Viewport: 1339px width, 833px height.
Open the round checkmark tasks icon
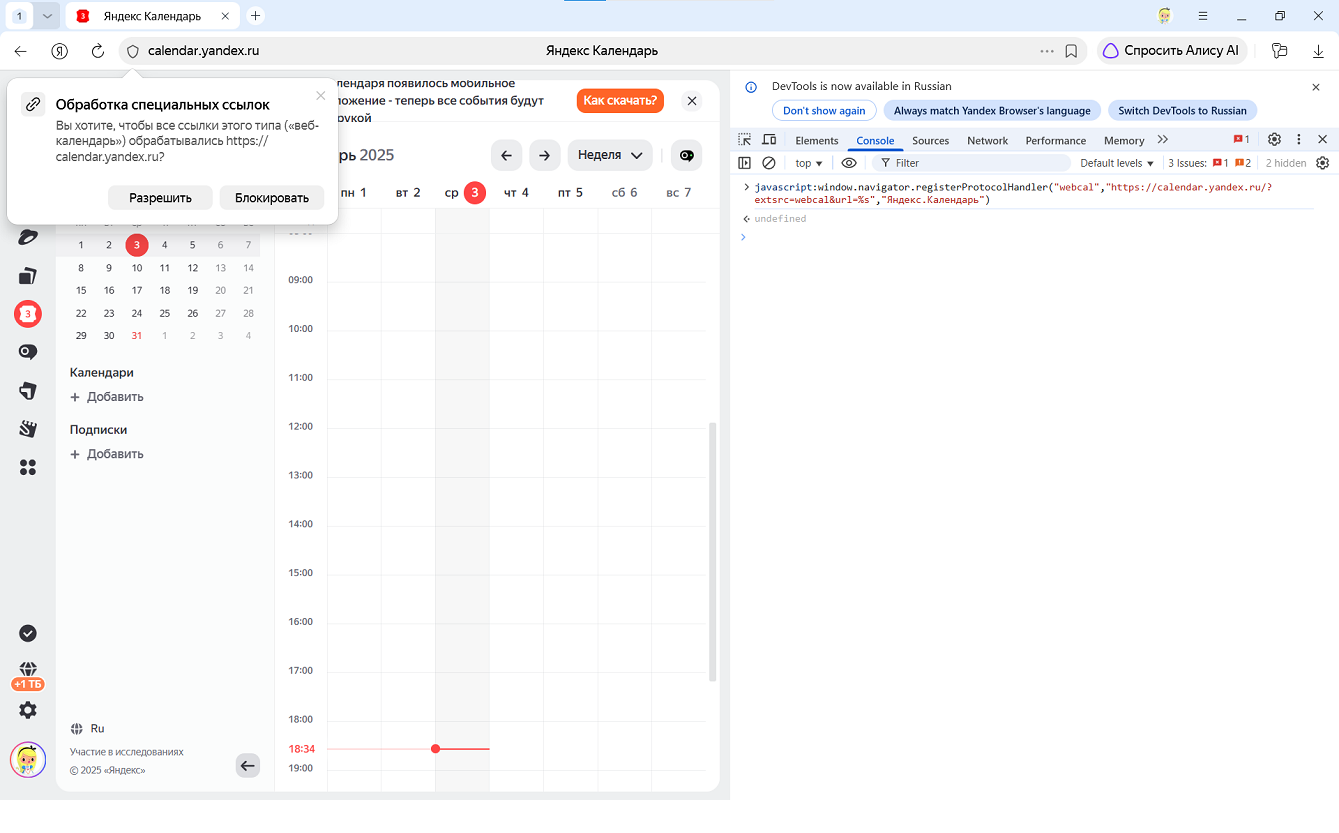28,633
